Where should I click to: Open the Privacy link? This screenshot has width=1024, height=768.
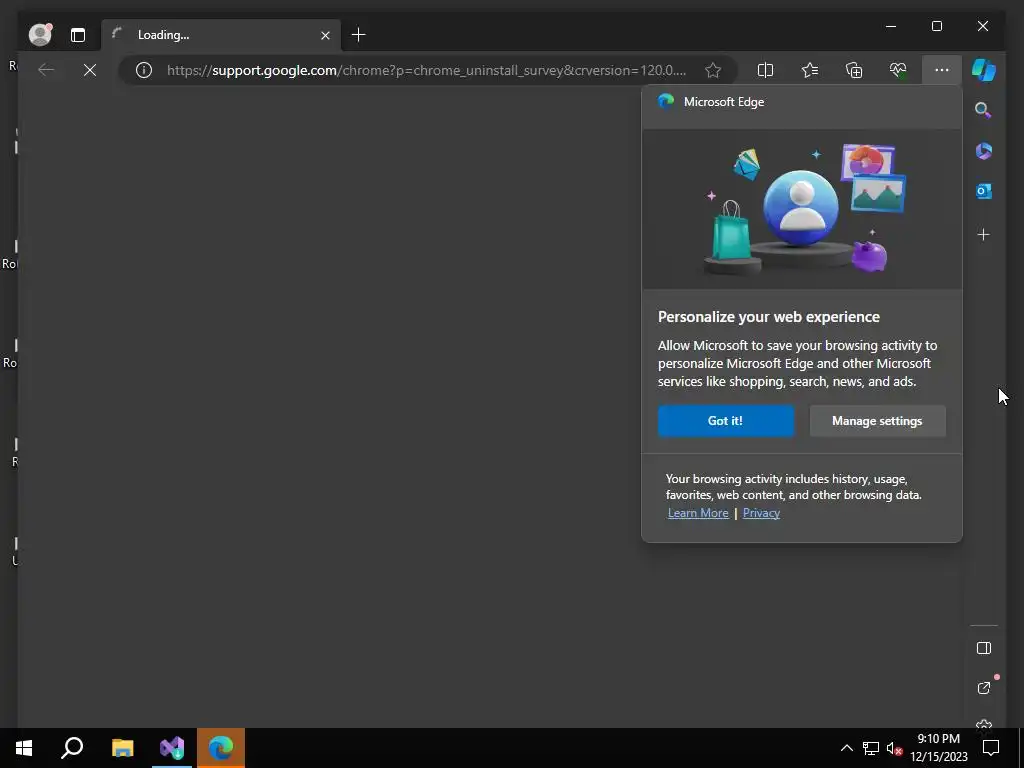pyautogui.click(x=761, y=513)
